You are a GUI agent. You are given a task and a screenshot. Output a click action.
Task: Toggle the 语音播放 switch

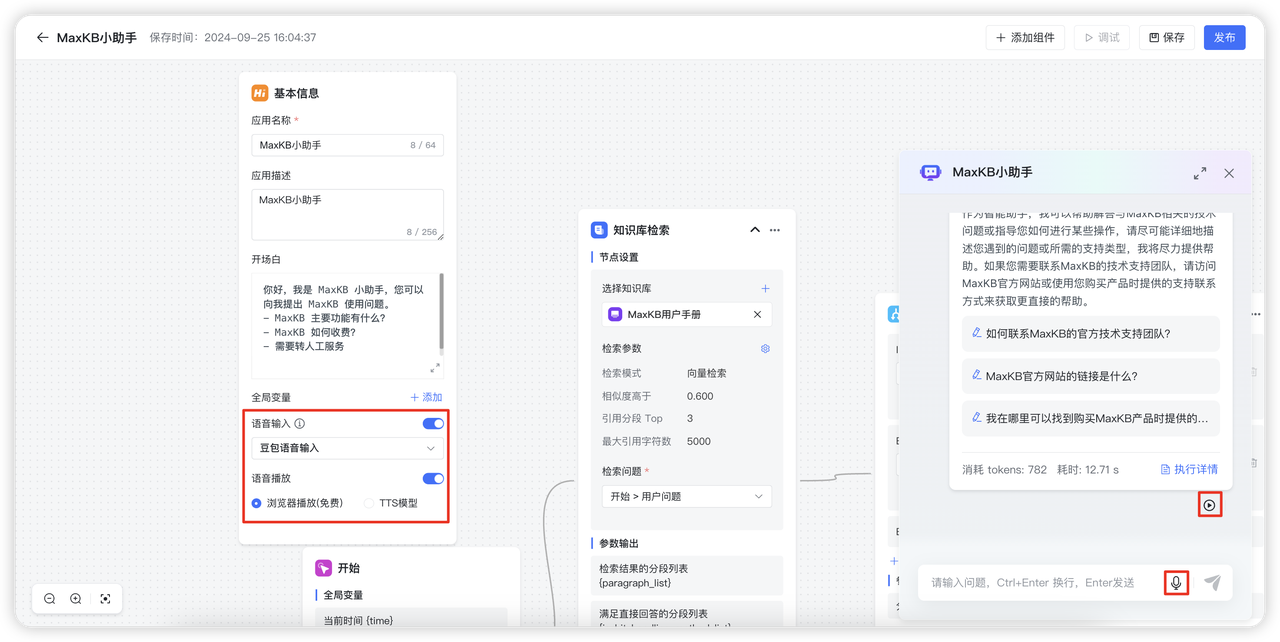pyautogui.click(x=433, y=479)
